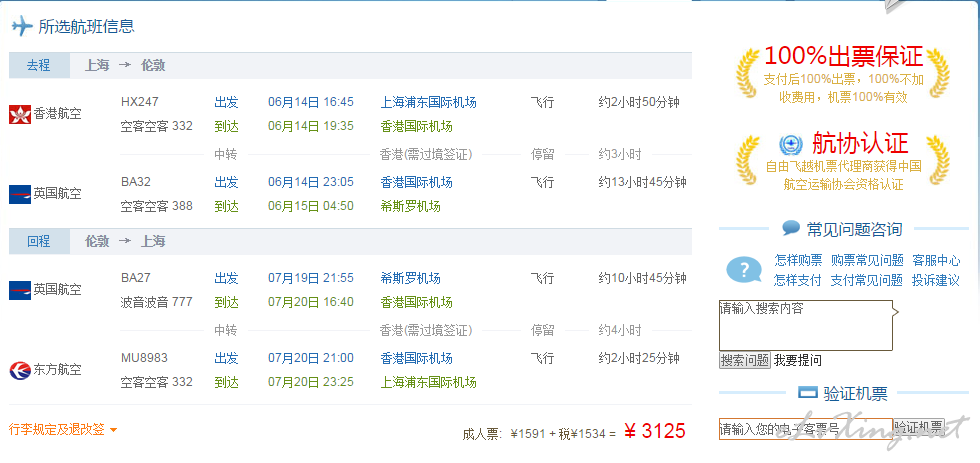Click the Hong Kong Airlines logo icon

click(x=20, y=114)
